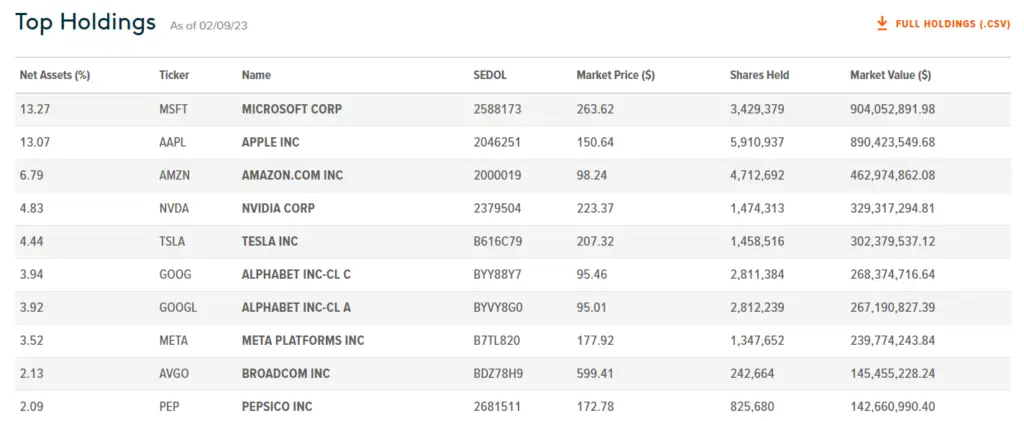The height and width of the screenshot is (421, 1024).
Task: Click Microsoft's SEDOL code 2588173
Action: [498, 109]
